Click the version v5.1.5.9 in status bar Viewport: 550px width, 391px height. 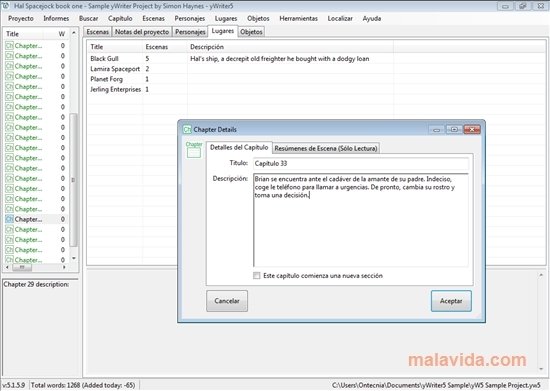point(13,385)
